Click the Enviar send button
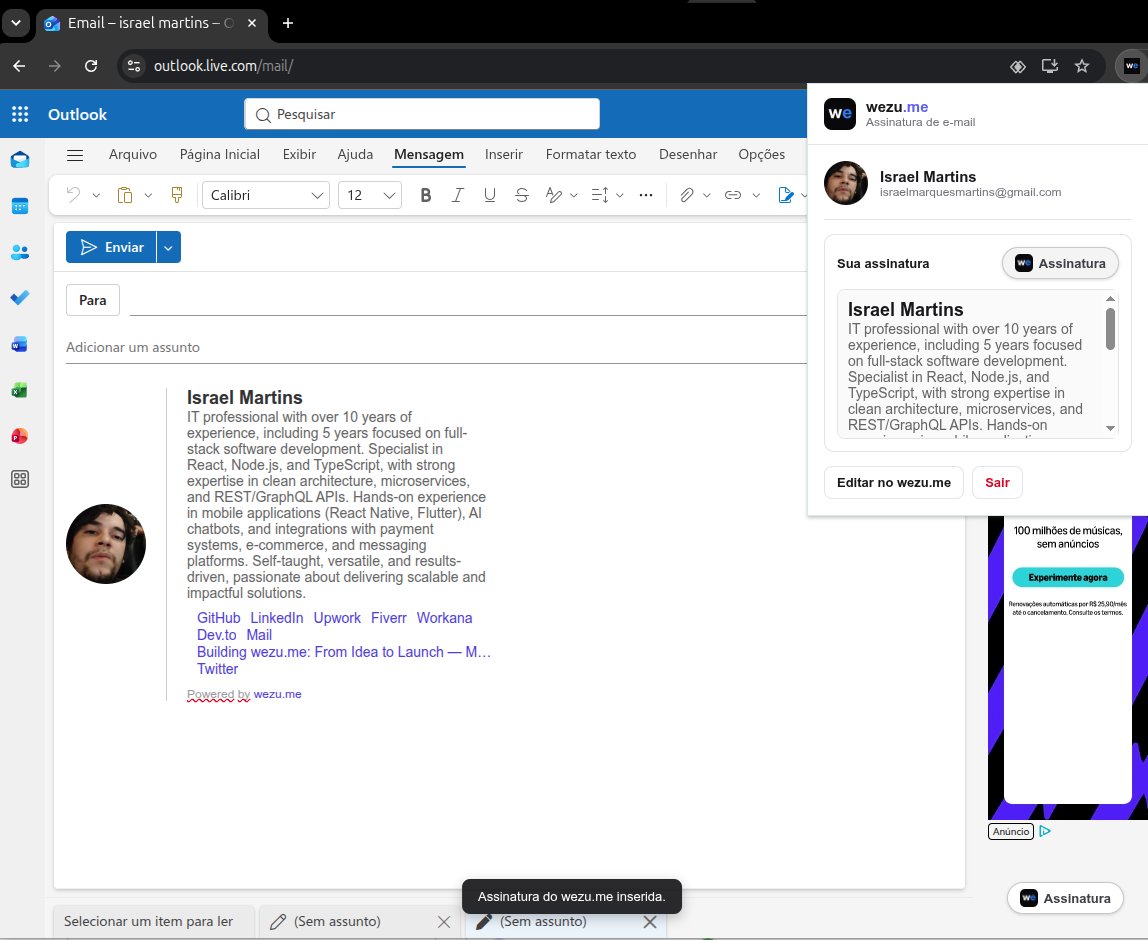Image resolution: width=1148 pixels, height=940 pixels. click(111, 247)
